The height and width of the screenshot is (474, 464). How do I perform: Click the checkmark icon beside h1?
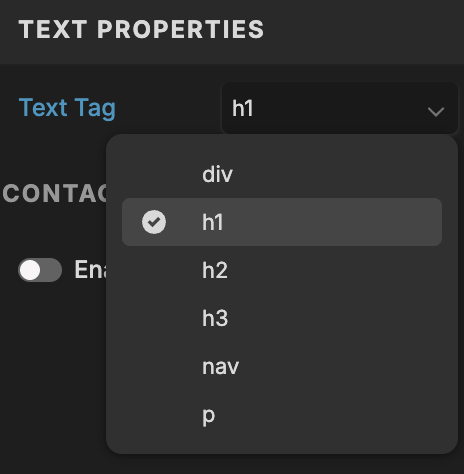(154, 222)
